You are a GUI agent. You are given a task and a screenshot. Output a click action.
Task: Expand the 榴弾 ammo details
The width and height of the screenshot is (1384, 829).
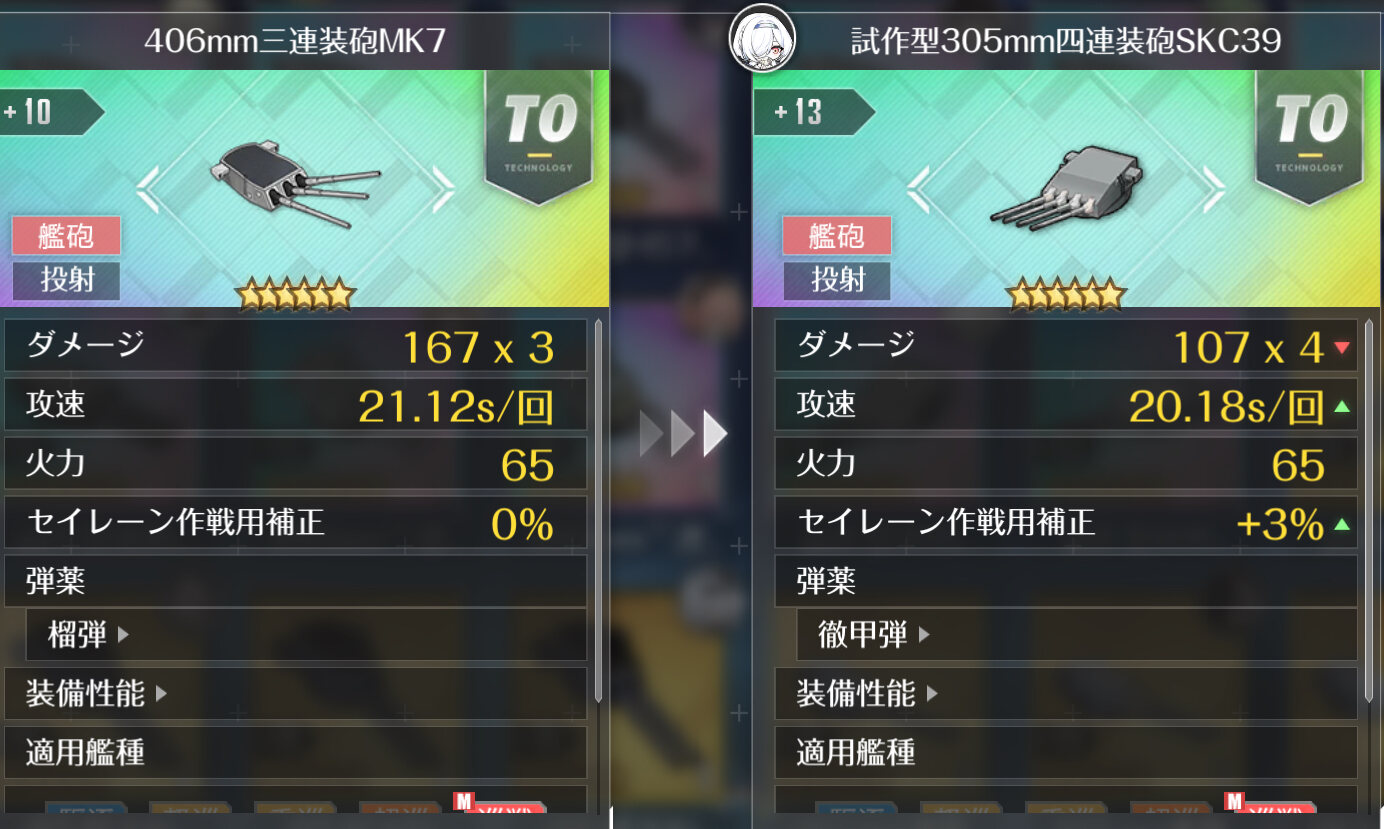pos(88,634)
